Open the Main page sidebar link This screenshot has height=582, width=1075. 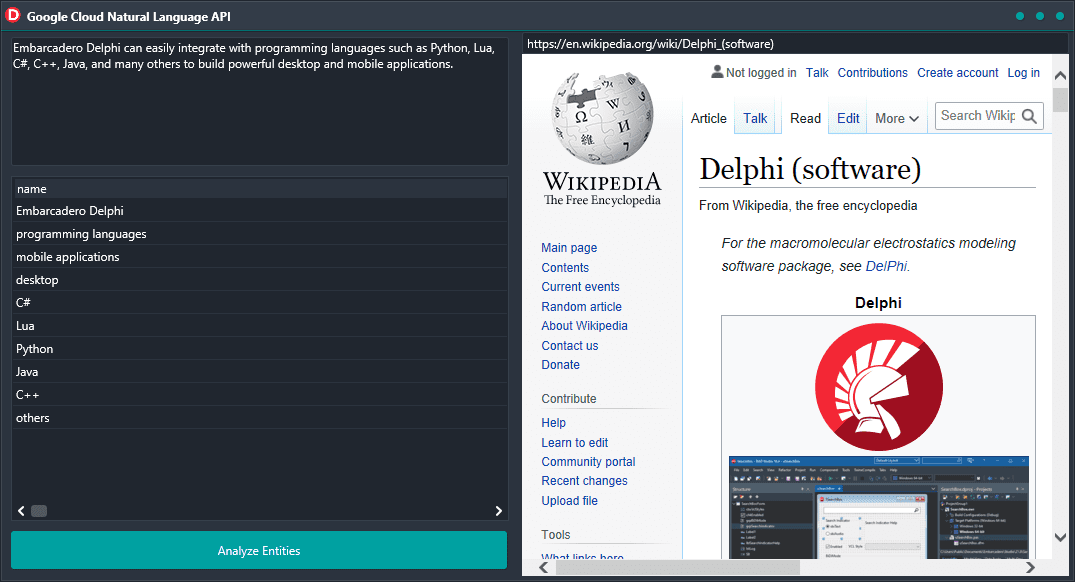(x=569, y=247)
